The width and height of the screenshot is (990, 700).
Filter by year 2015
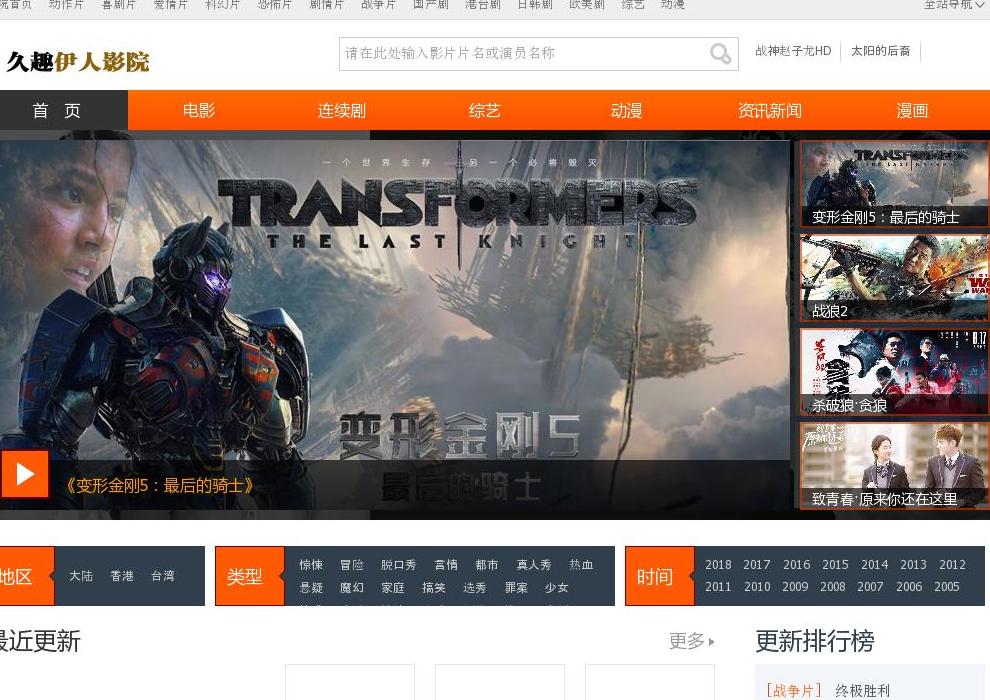point(835,564)
